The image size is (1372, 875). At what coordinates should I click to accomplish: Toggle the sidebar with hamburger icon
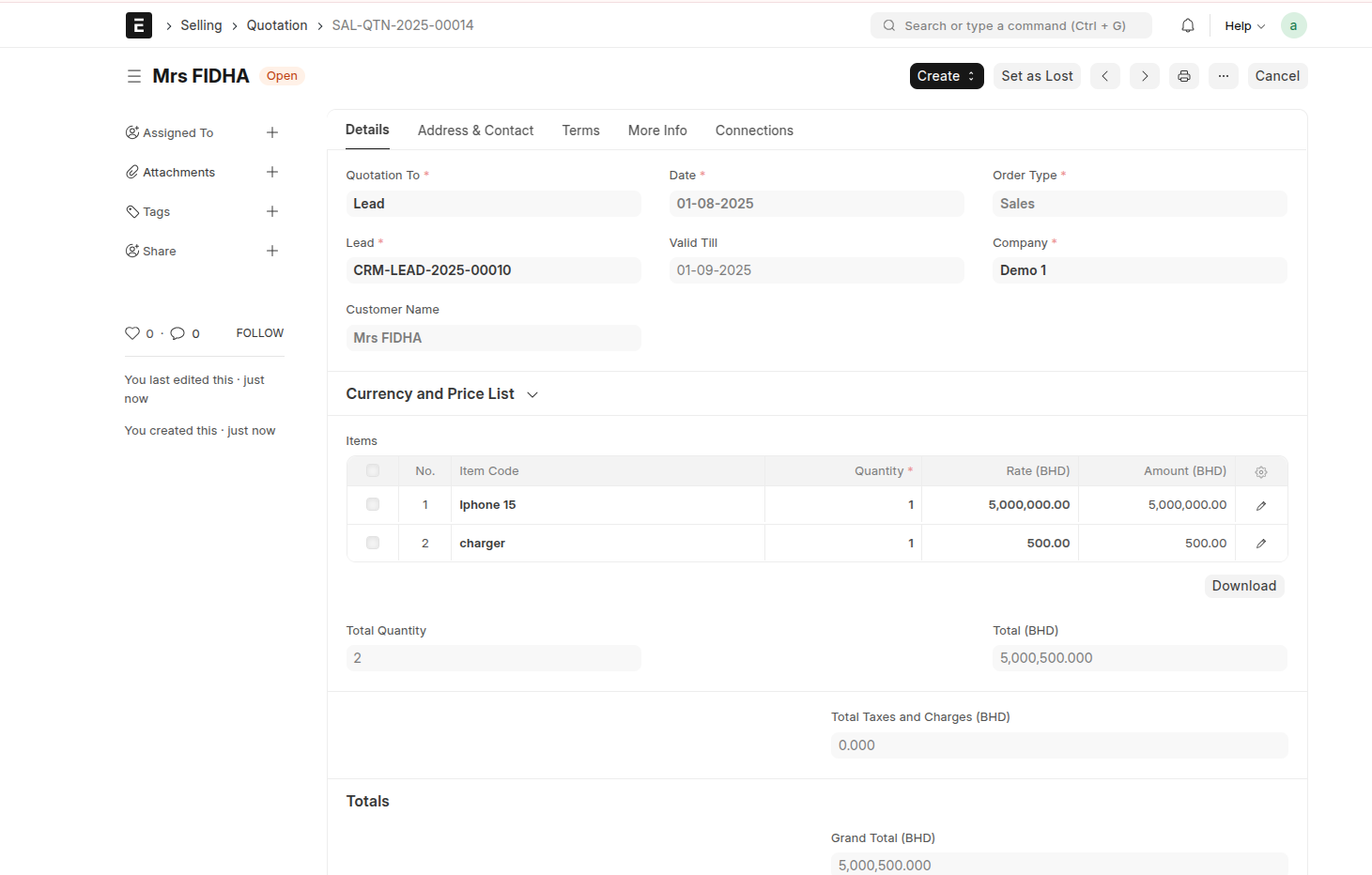pyautogui.click(x=134, y=76)
